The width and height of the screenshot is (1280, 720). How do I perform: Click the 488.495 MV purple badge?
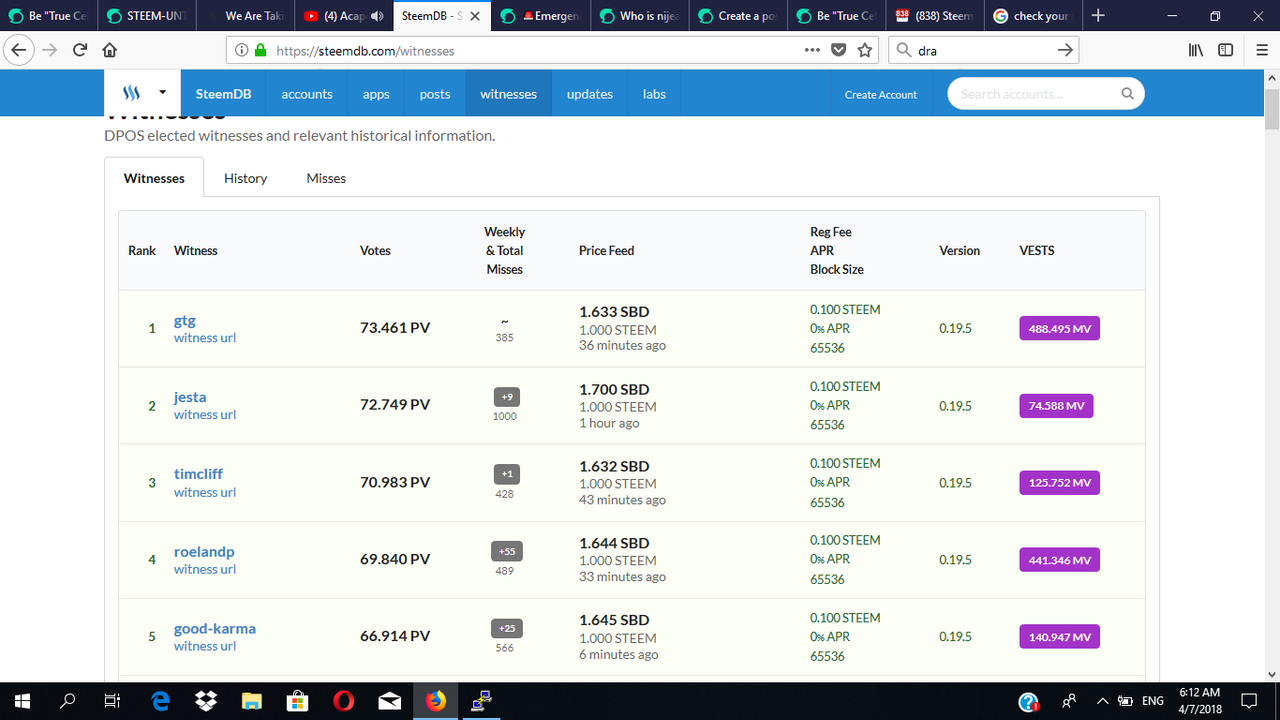1059,328
